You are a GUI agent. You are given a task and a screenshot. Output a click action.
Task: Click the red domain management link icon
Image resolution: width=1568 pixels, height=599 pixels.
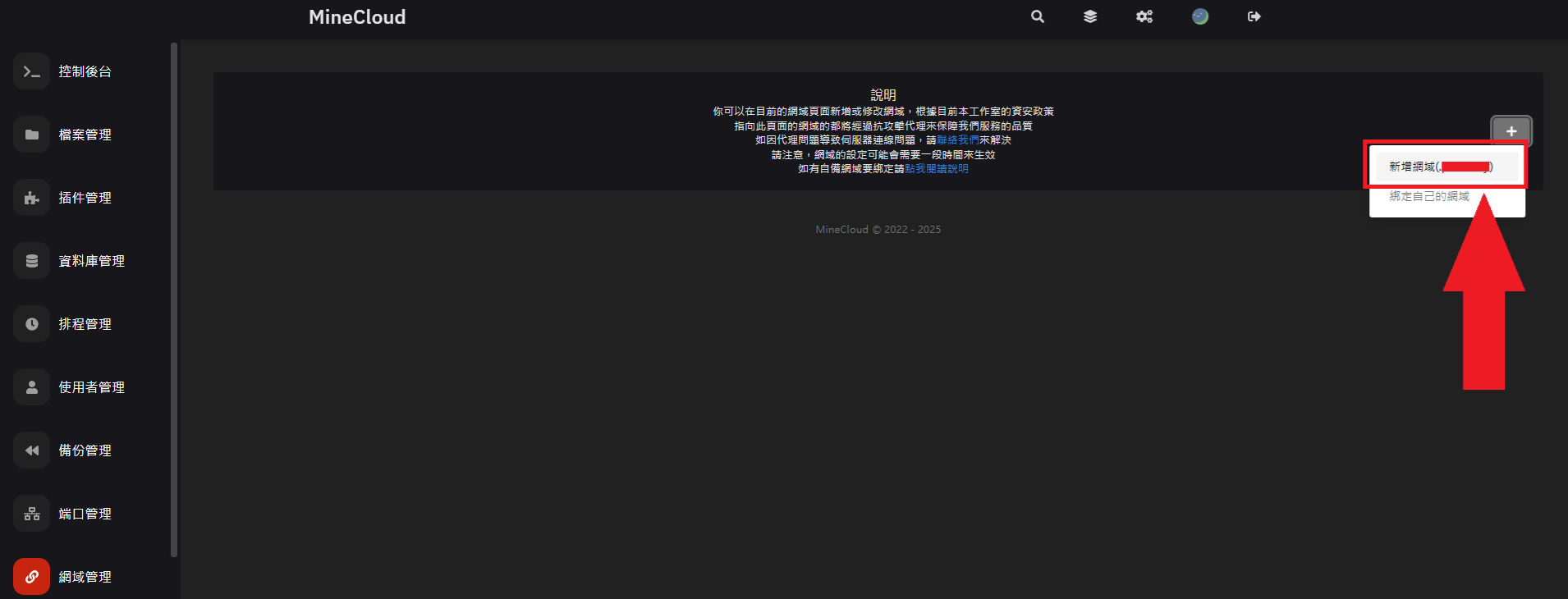[x=31, y=577]
